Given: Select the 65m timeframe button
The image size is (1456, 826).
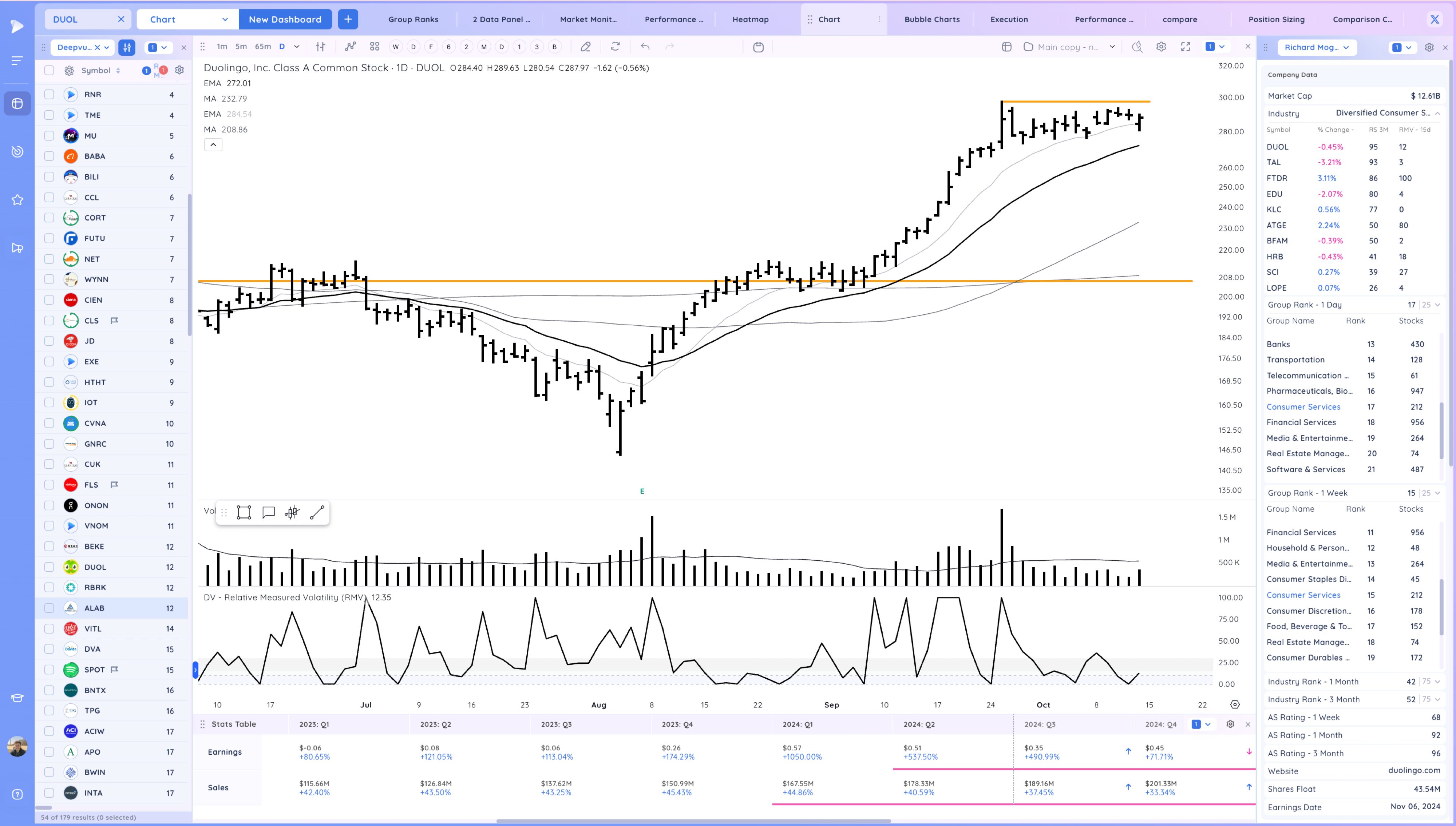Looking at the screenshot, I should (263, 47).
